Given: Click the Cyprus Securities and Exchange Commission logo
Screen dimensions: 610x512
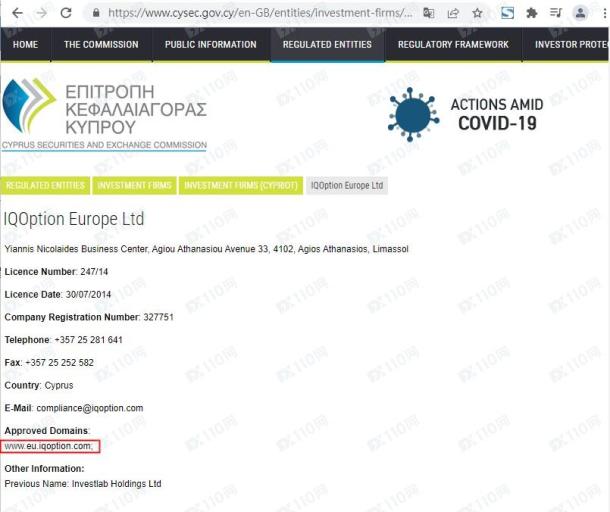Looking at the screenshot, I should click(104, 114).
